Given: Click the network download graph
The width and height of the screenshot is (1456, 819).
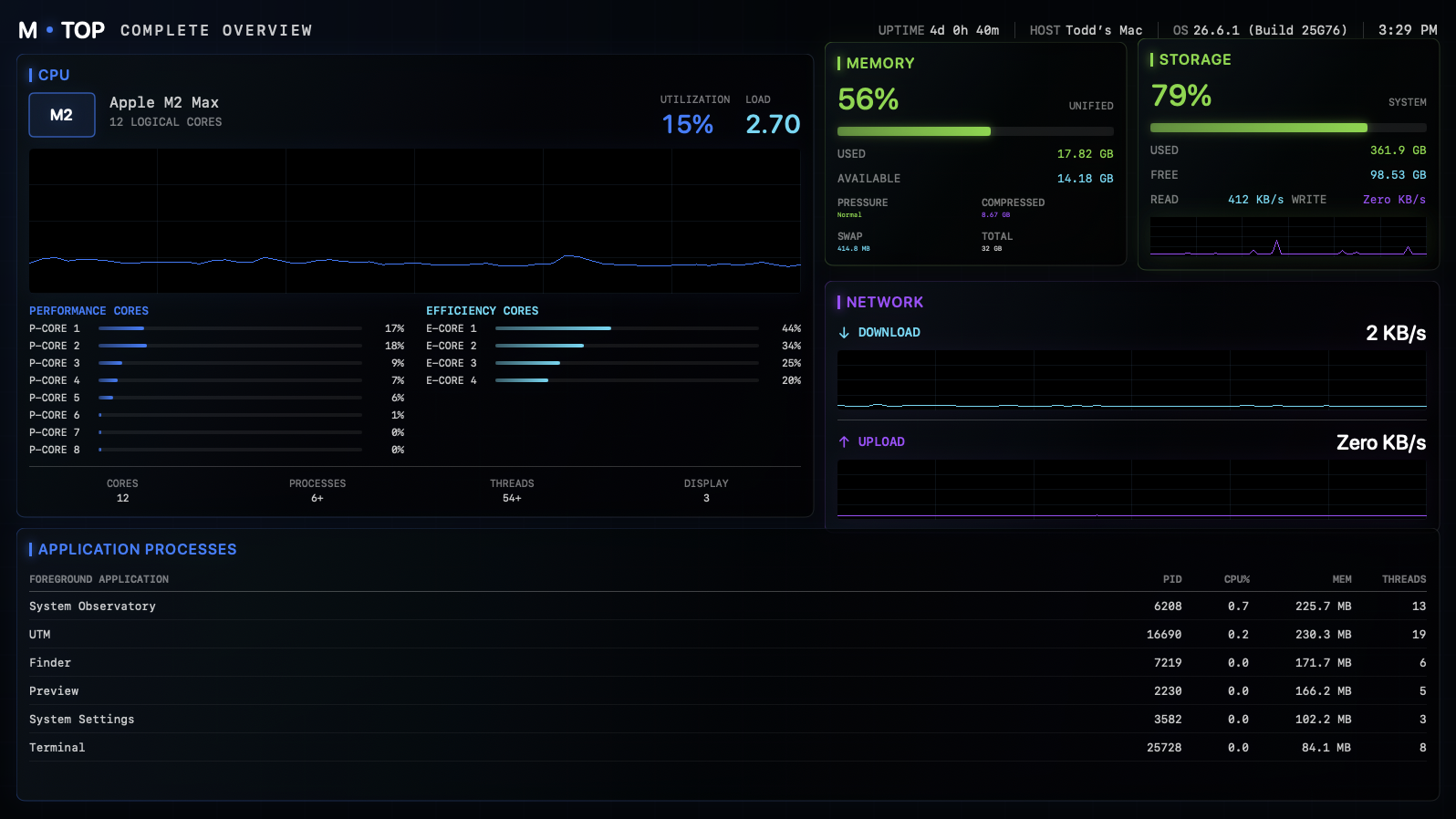Looking at the screenshot, I should [1132, 379].
